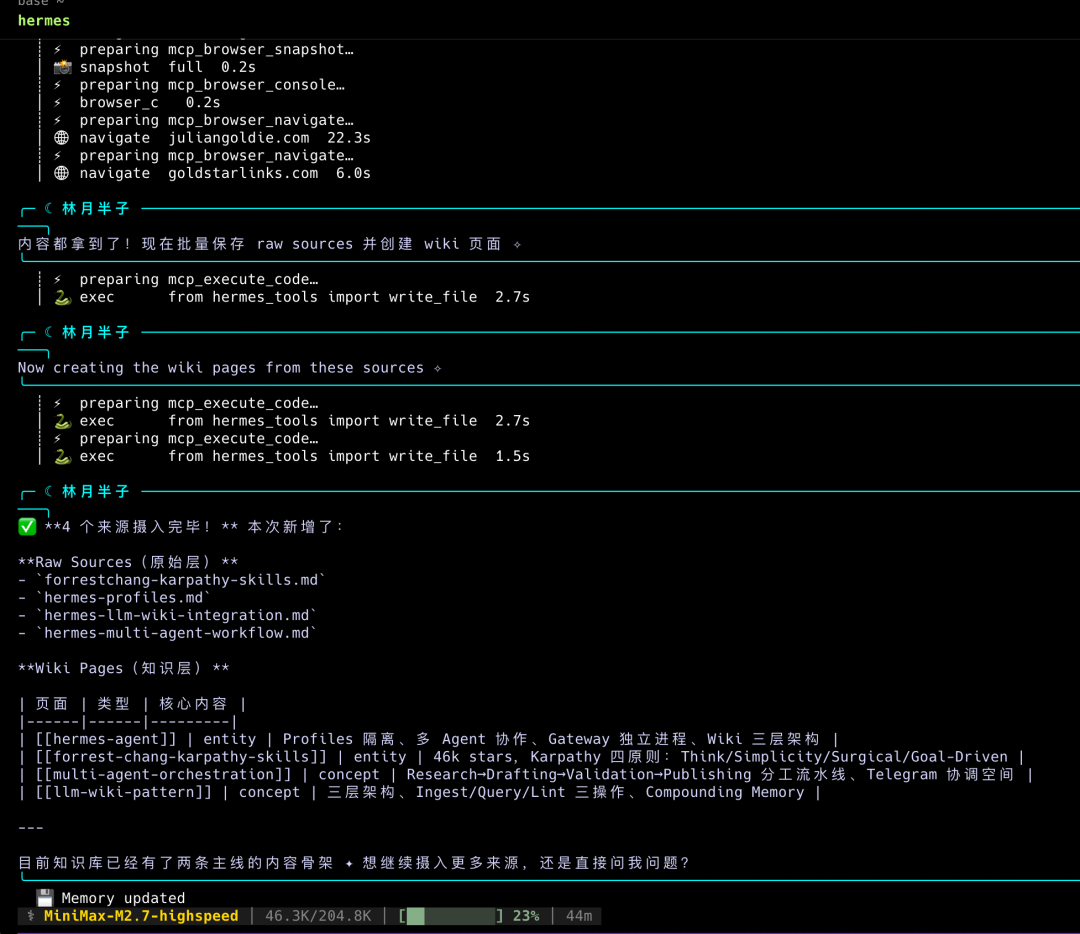The height and width of the screenshot is (934, 1080).
Task: Click the second 林月半子 message header
Action: coord(96,332)
